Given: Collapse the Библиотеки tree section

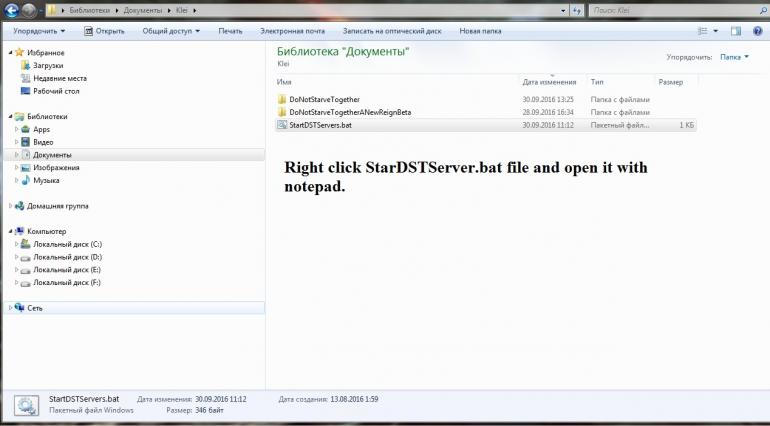Looking at the screenshot, I should [9, 116].
